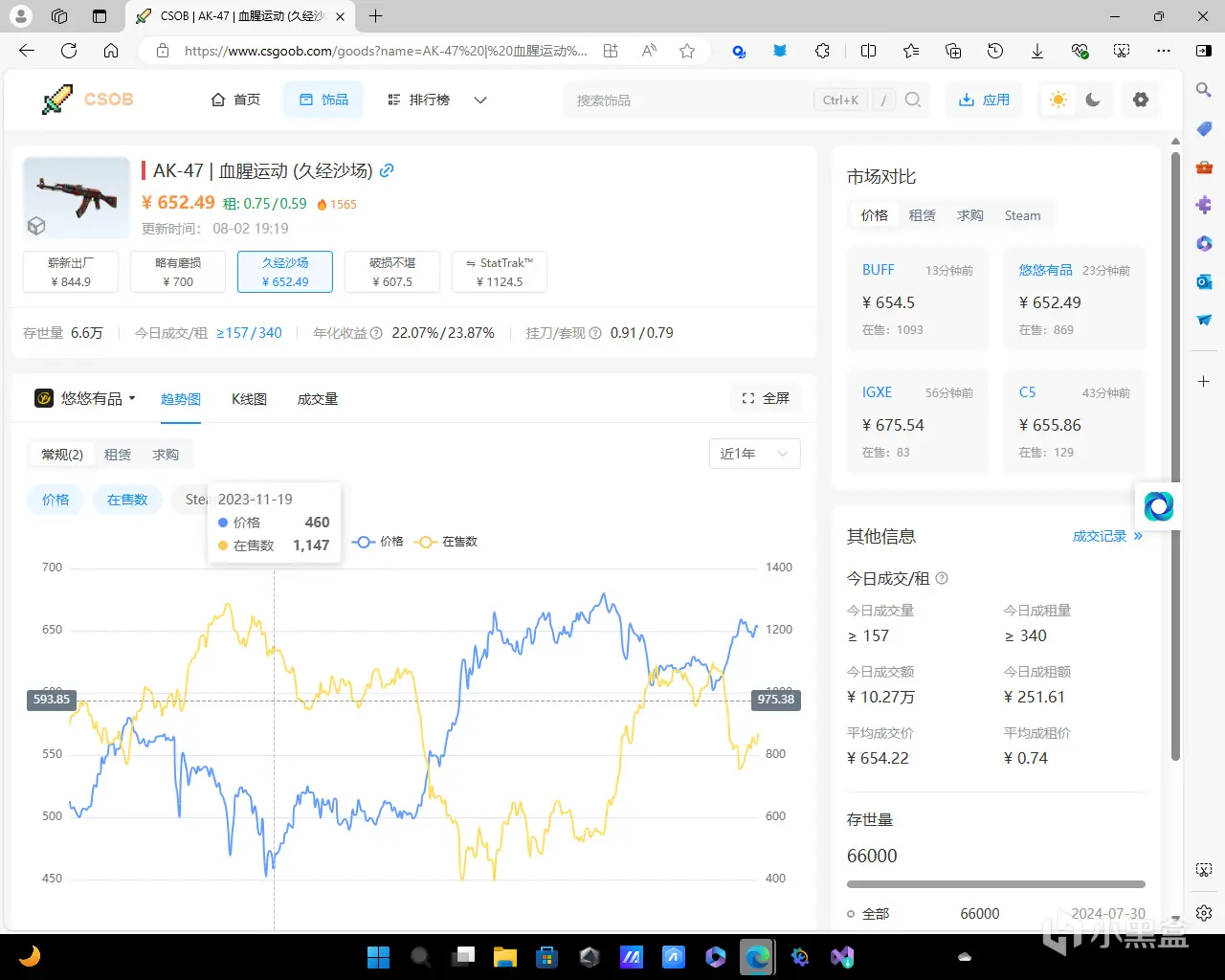1225x980 pixels.
Task: Open the 排行榜 nav item
Action: click(418, 100)
